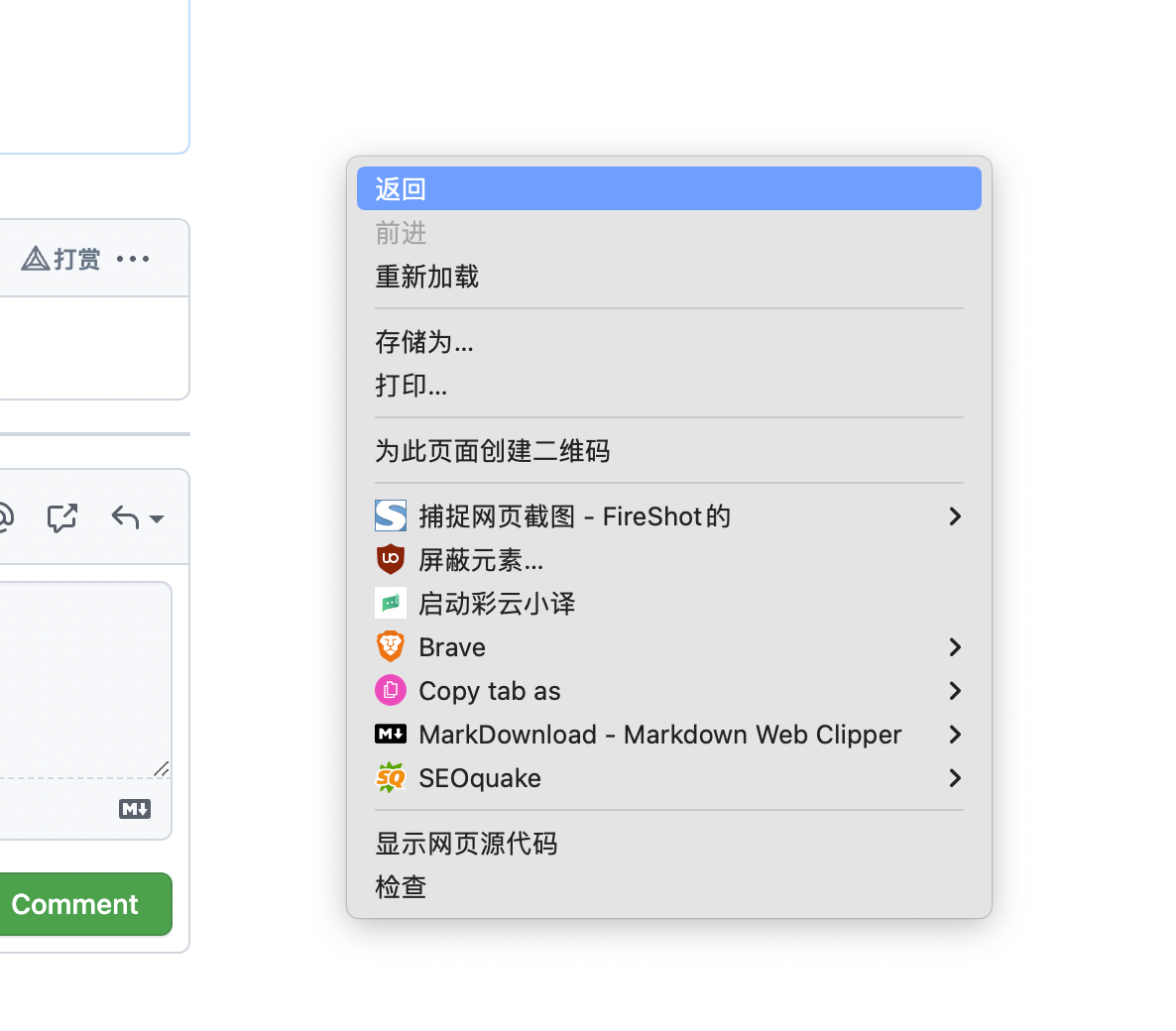Expand the FireShot submenu arrow

point(955,515)
